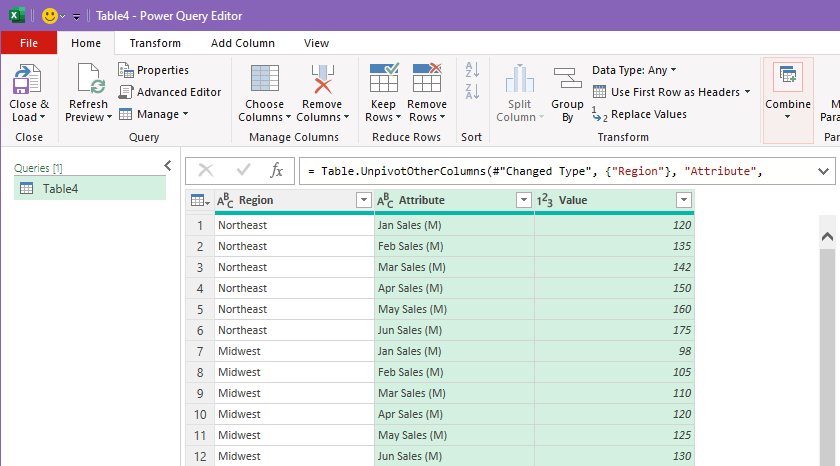Viewport: 840px width, 466px height.
Task: Switch to the Add Column tab
Action: click(243, 43)
